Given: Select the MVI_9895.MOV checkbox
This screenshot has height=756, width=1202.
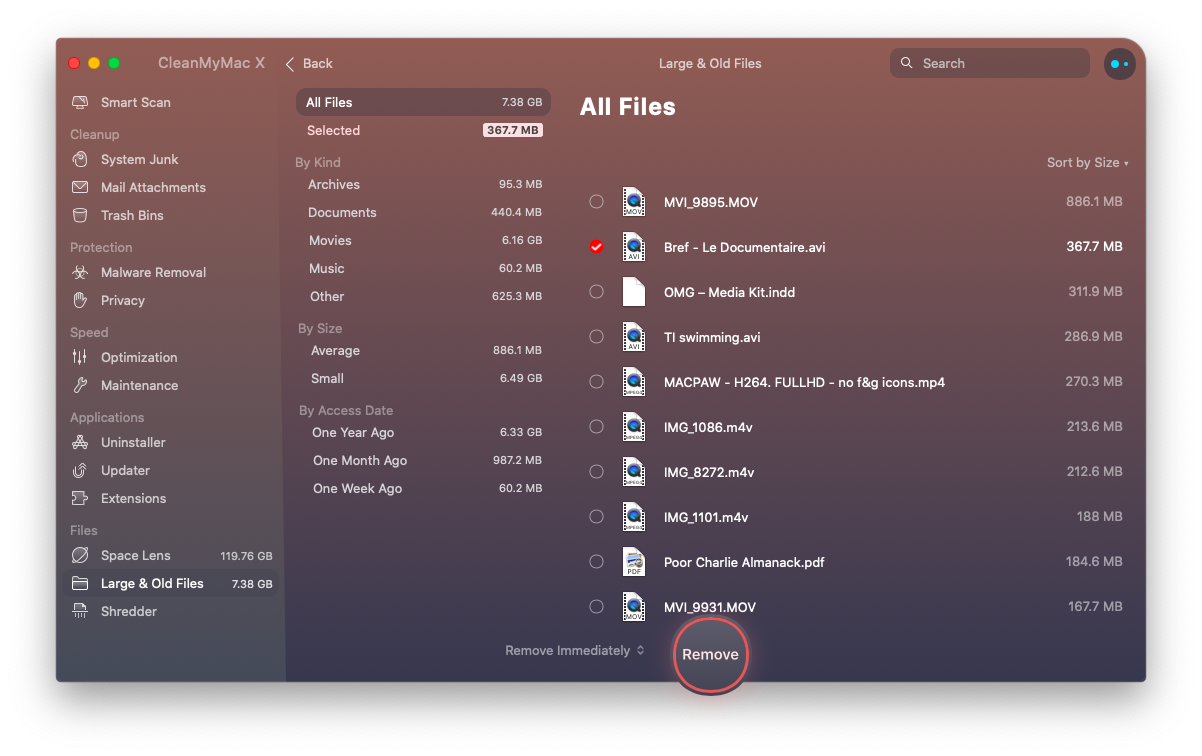Looking at the screenshot, I should click(x=597, y=202).
